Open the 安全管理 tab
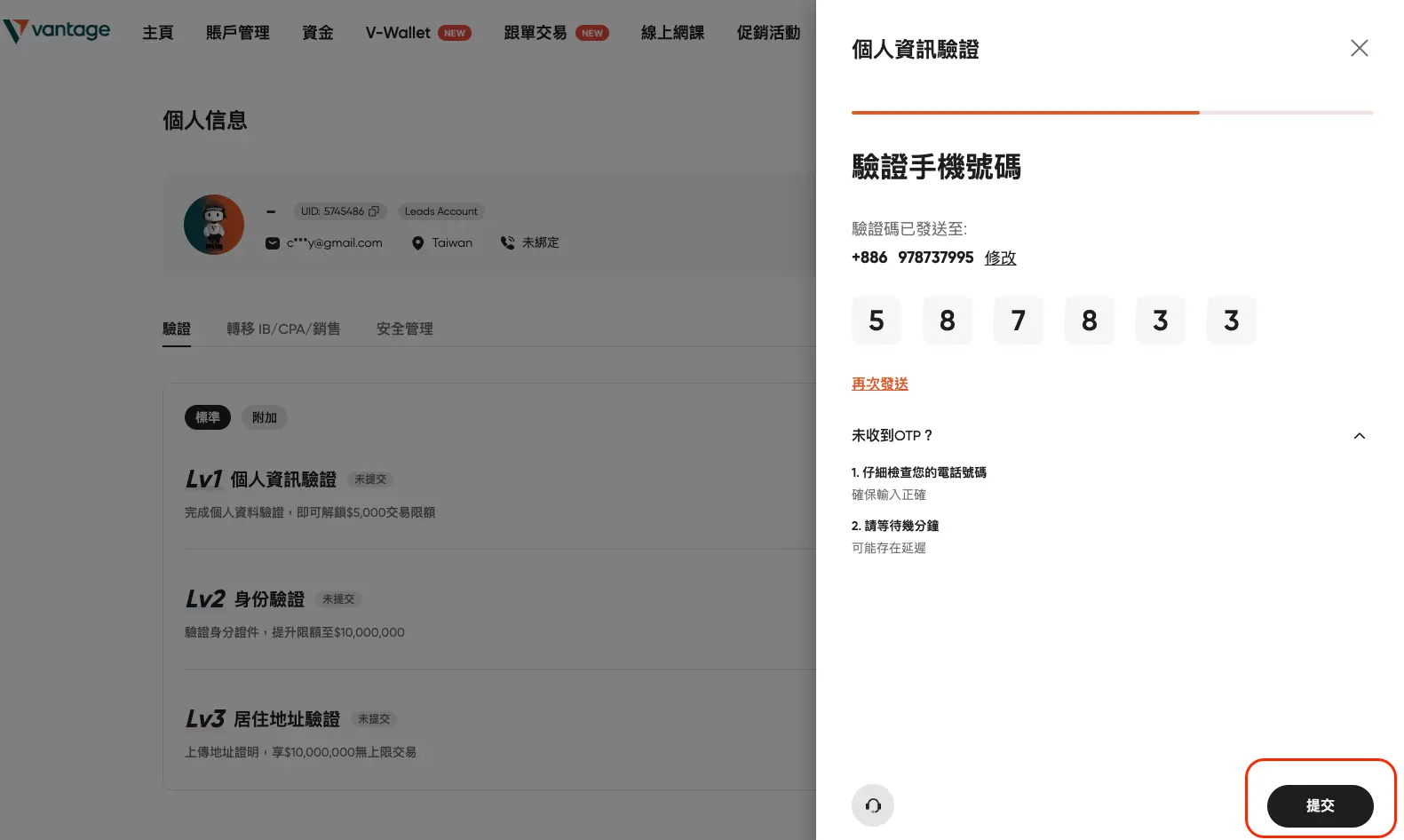Screen dimensions: 1404x840 click(404, 329)
